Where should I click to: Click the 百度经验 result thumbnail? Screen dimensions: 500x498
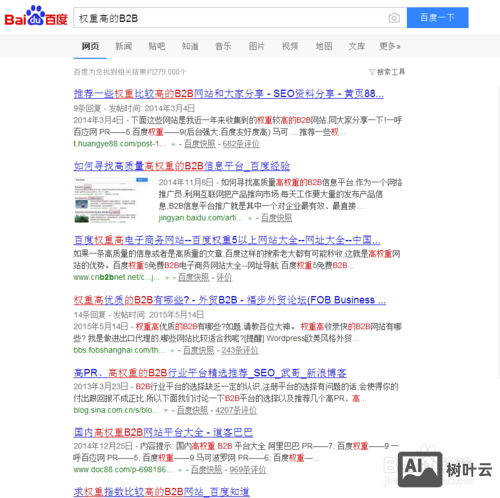click(x=111, y=200)
